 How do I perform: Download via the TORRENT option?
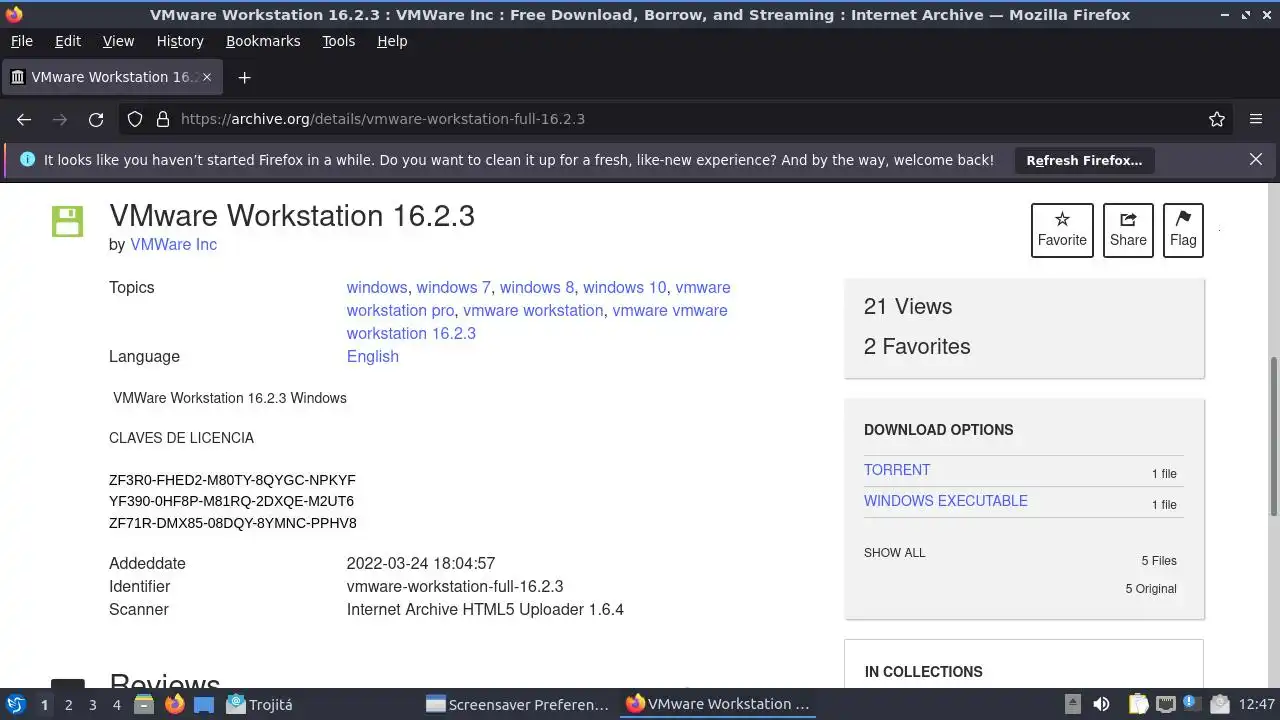[x=897, y=470]
